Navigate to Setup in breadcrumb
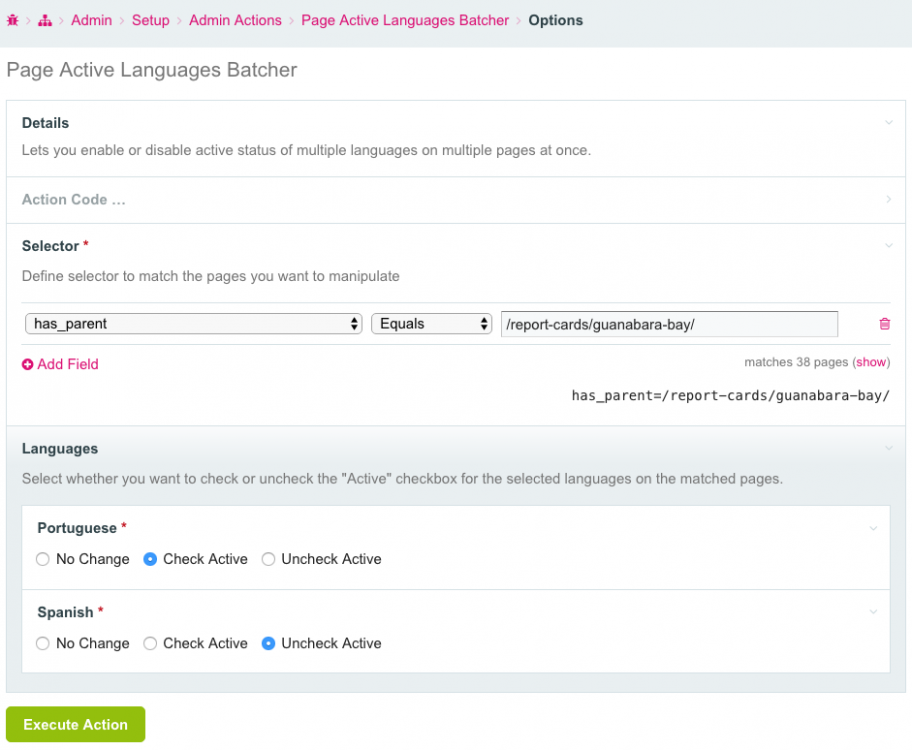This screenshot has height=750, width=912. (x=150, y=20)
